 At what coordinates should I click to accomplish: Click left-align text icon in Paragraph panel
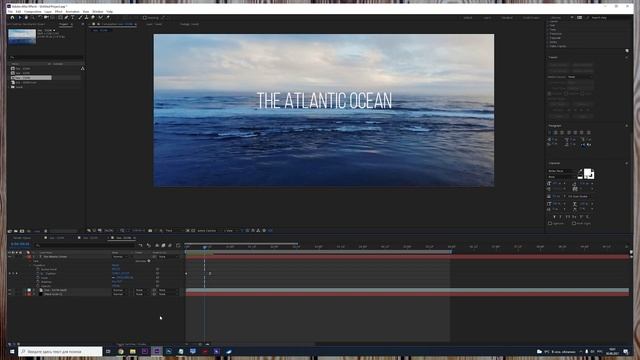coord(549,133)
